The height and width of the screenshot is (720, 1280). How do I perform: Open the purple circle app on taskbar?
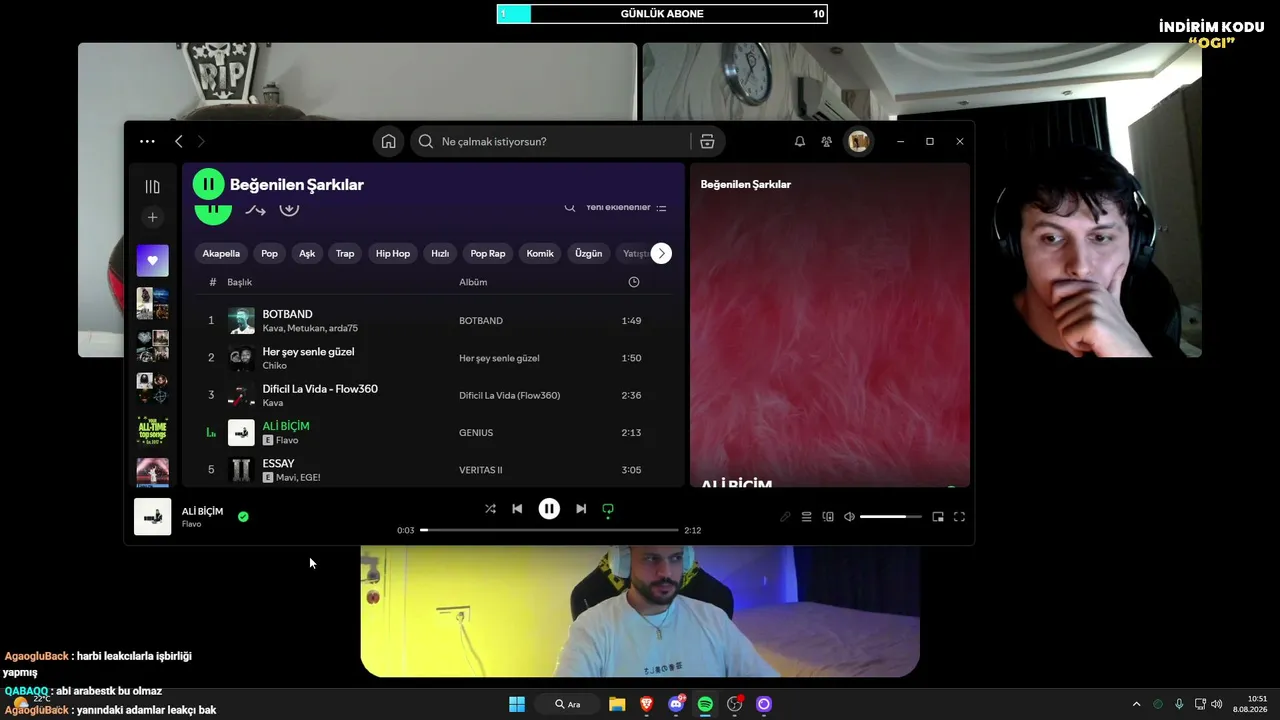(x=764, y=704)
